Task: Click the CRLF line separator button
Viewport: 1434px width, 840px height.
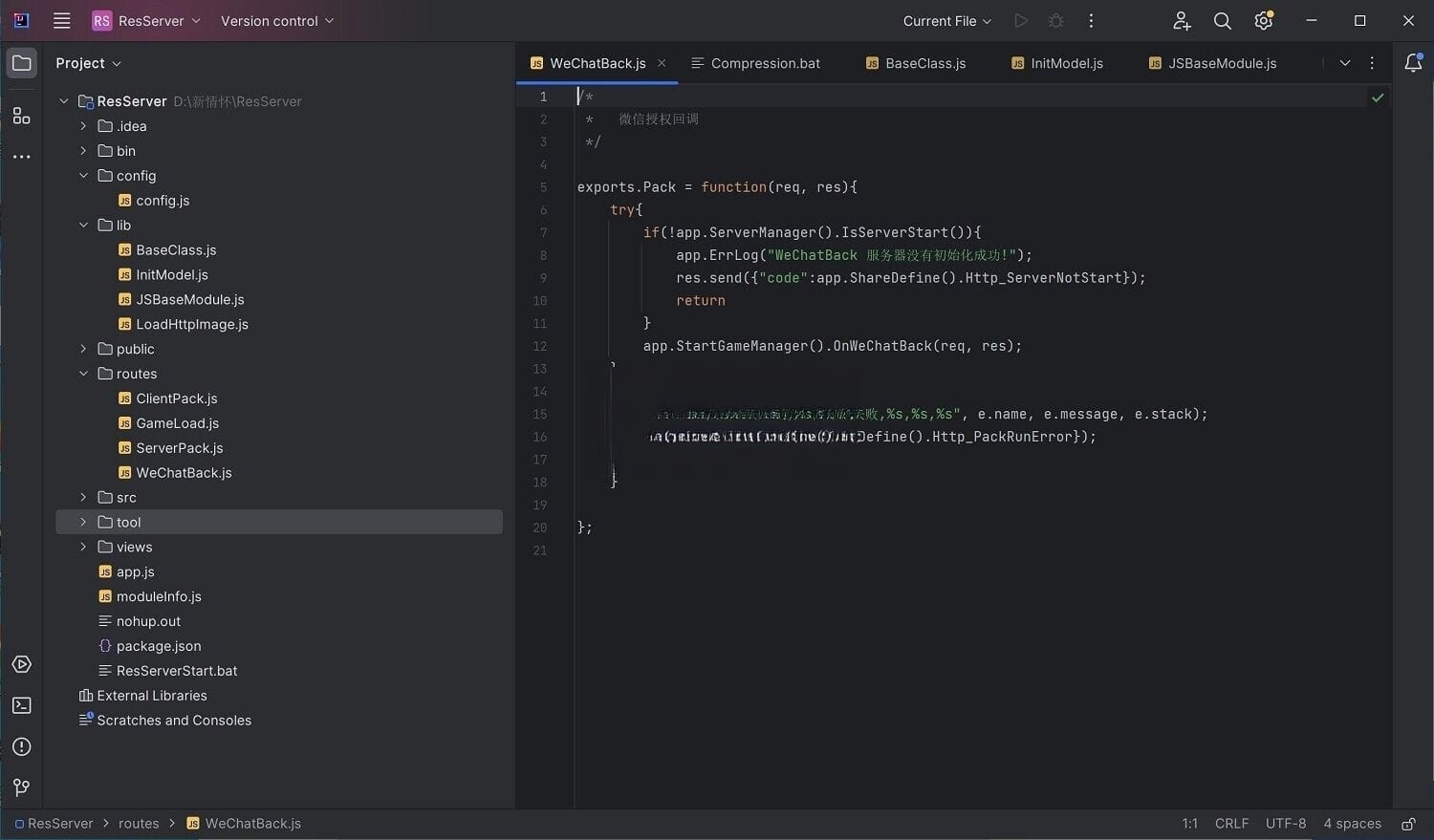Action: coord(1231,824)
